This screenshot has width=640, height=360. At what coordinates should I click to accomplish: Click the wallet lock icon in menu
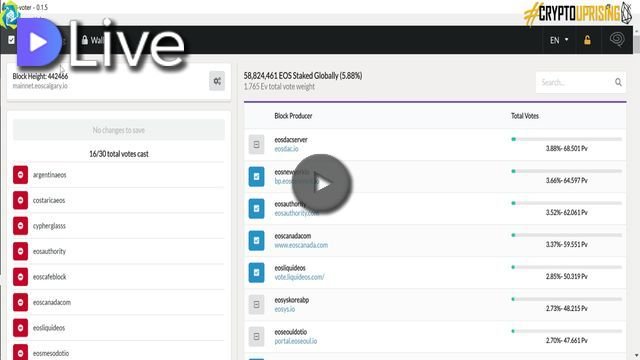[x=85, y=40]
